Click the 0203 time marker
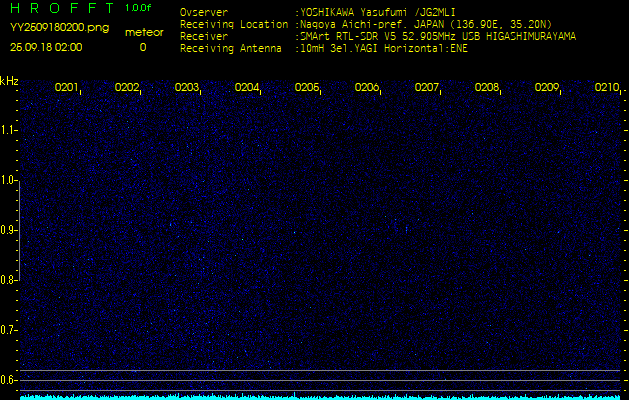 [x=187, y=87]
